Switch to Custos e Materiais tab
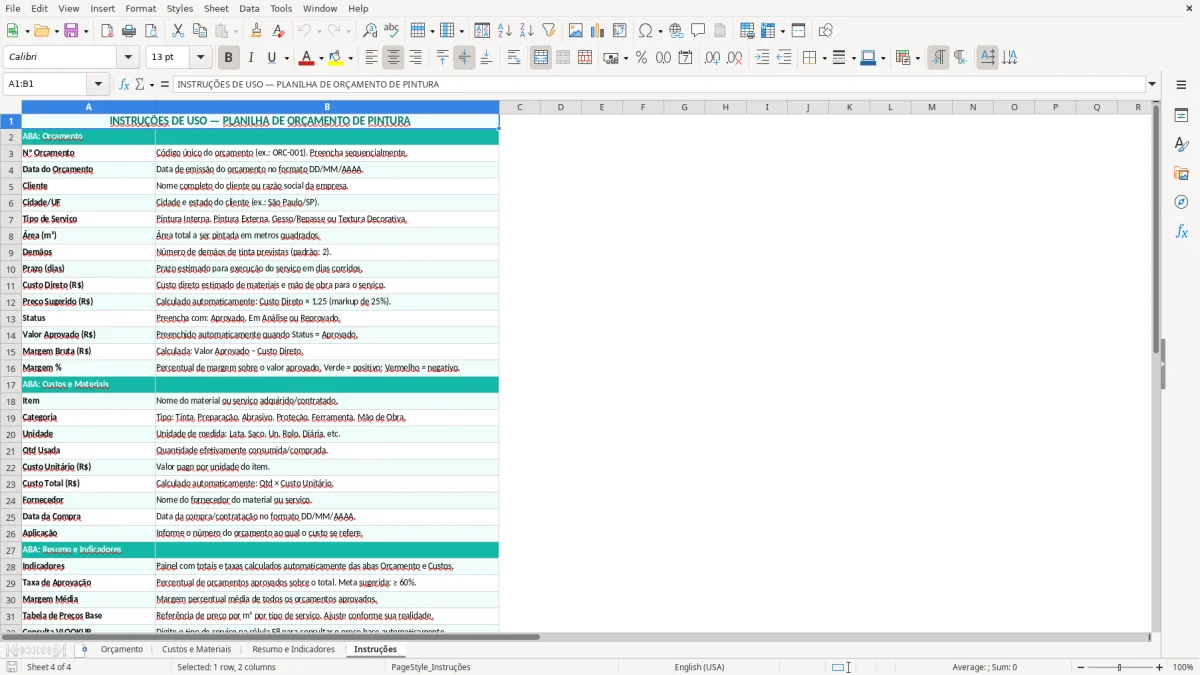The height and width of the screenshot is (675, 1200). pos(197,649)
